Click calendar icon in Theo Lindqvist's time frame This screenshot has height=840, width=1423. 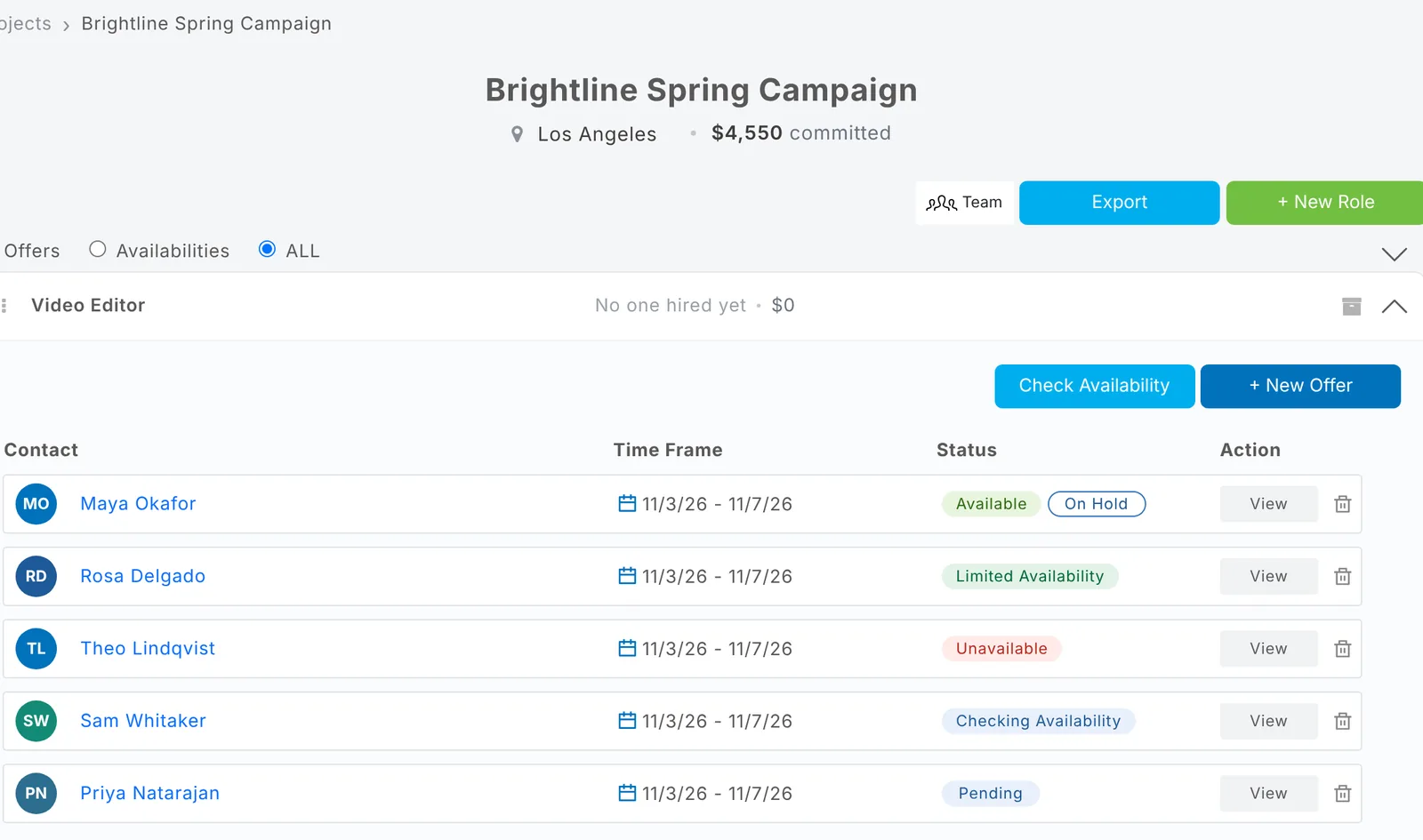coord(627,648)
